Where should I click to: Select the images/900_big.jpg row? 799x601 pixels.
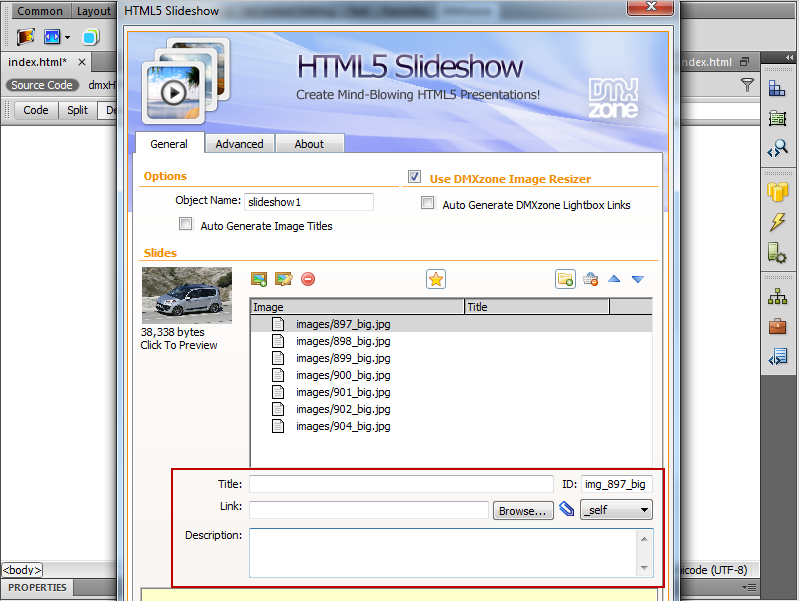(x=451, y=375)
